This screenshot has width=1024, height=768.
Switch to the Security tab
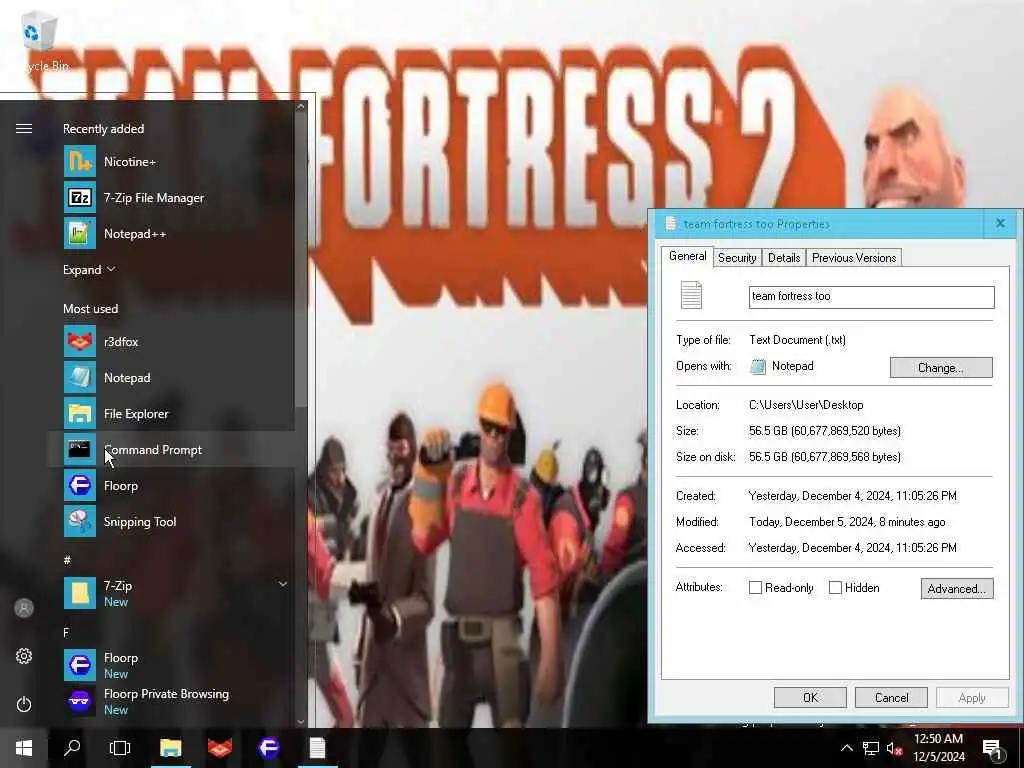737,258
